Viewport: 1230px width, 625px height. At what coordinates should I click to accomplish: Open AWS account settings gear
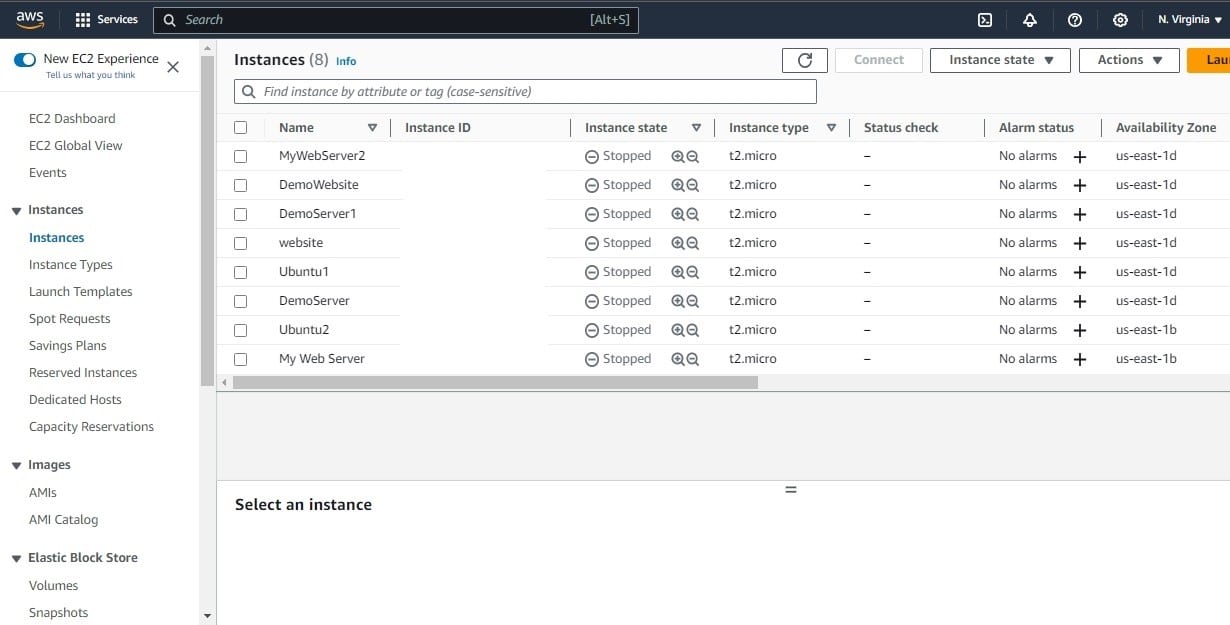coord(1120,19)
